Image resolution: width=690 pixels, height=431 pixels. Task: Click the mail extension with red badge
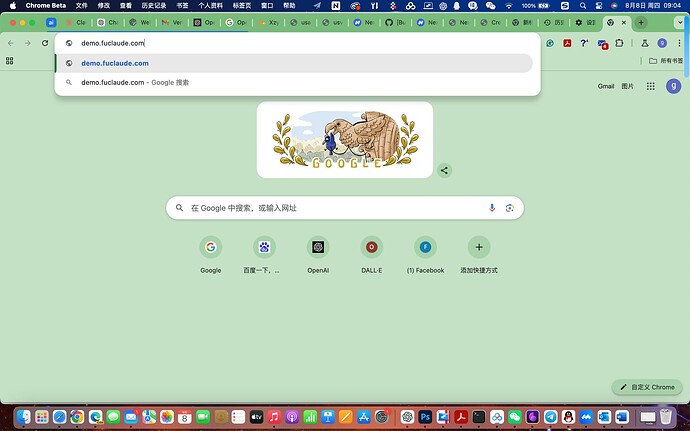[602, 44]
